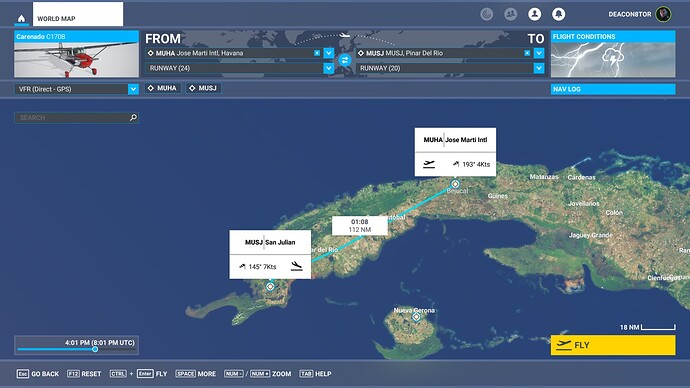Adjust the time of day slider handle

pyautogui.click(x=95, y=349)
